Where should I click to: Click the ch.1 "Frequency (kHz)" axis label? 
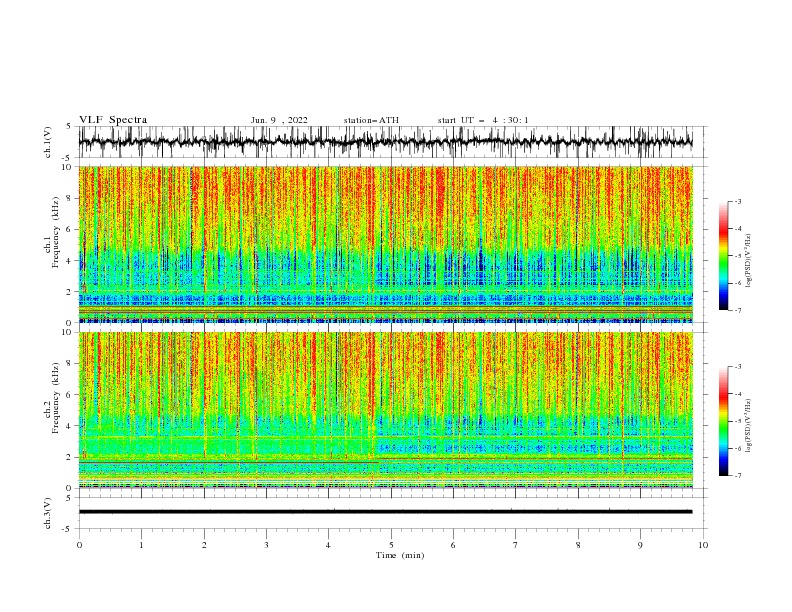[56, 232]
